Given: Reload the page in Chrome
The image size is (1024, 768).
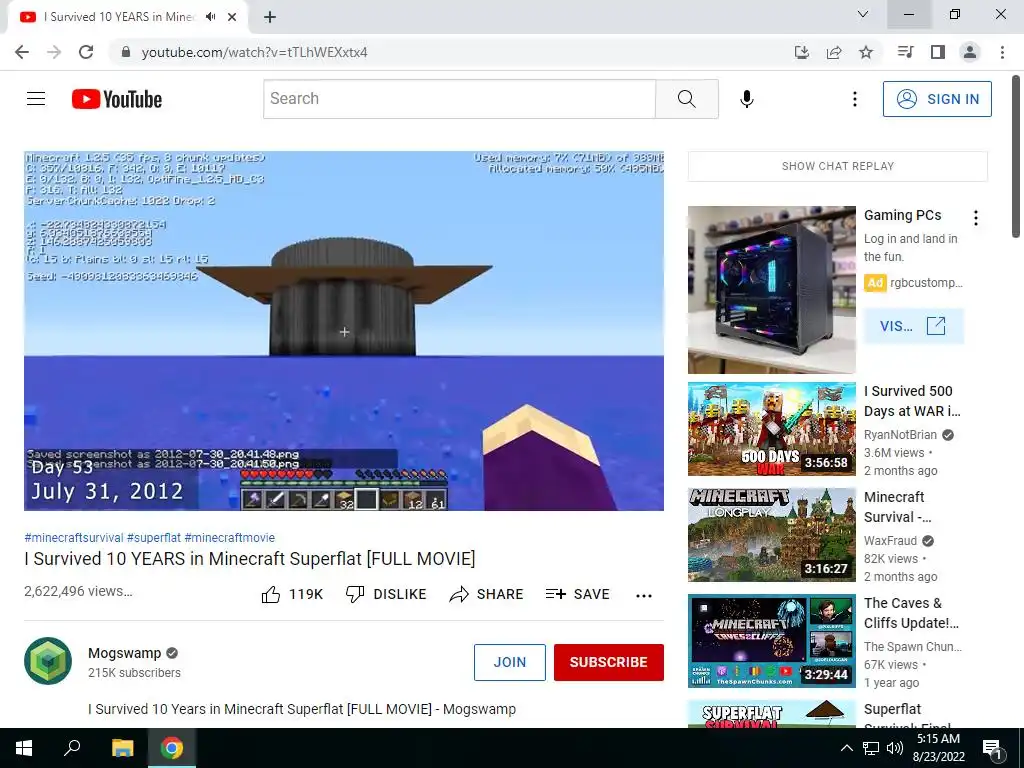Looking at the screenshot, I should tap(86, 52).
